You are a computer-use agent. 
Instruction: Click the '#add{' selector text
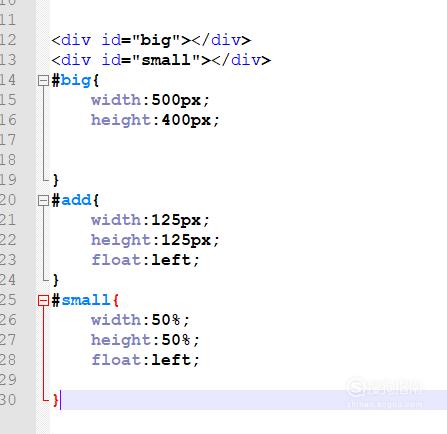point(75,200)
